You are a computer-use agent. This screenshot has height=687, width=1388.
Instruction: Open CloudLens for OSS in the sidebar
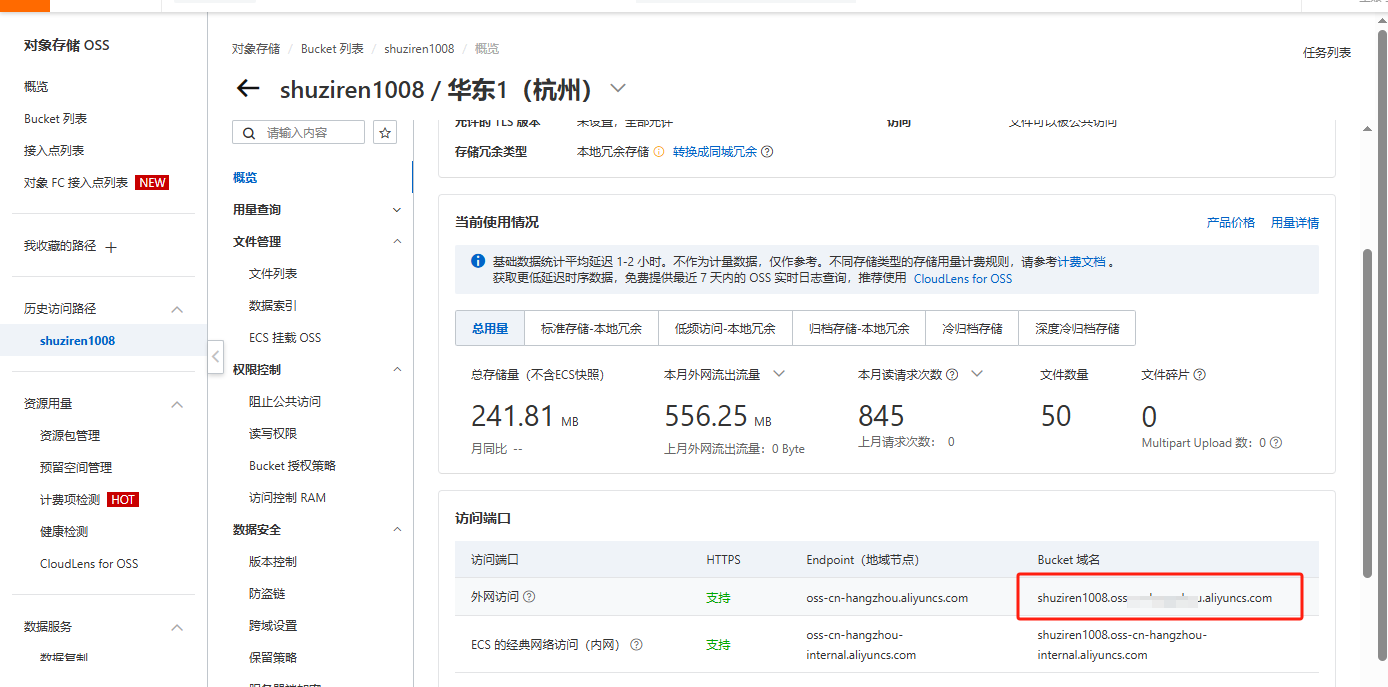tap(89, 564)
